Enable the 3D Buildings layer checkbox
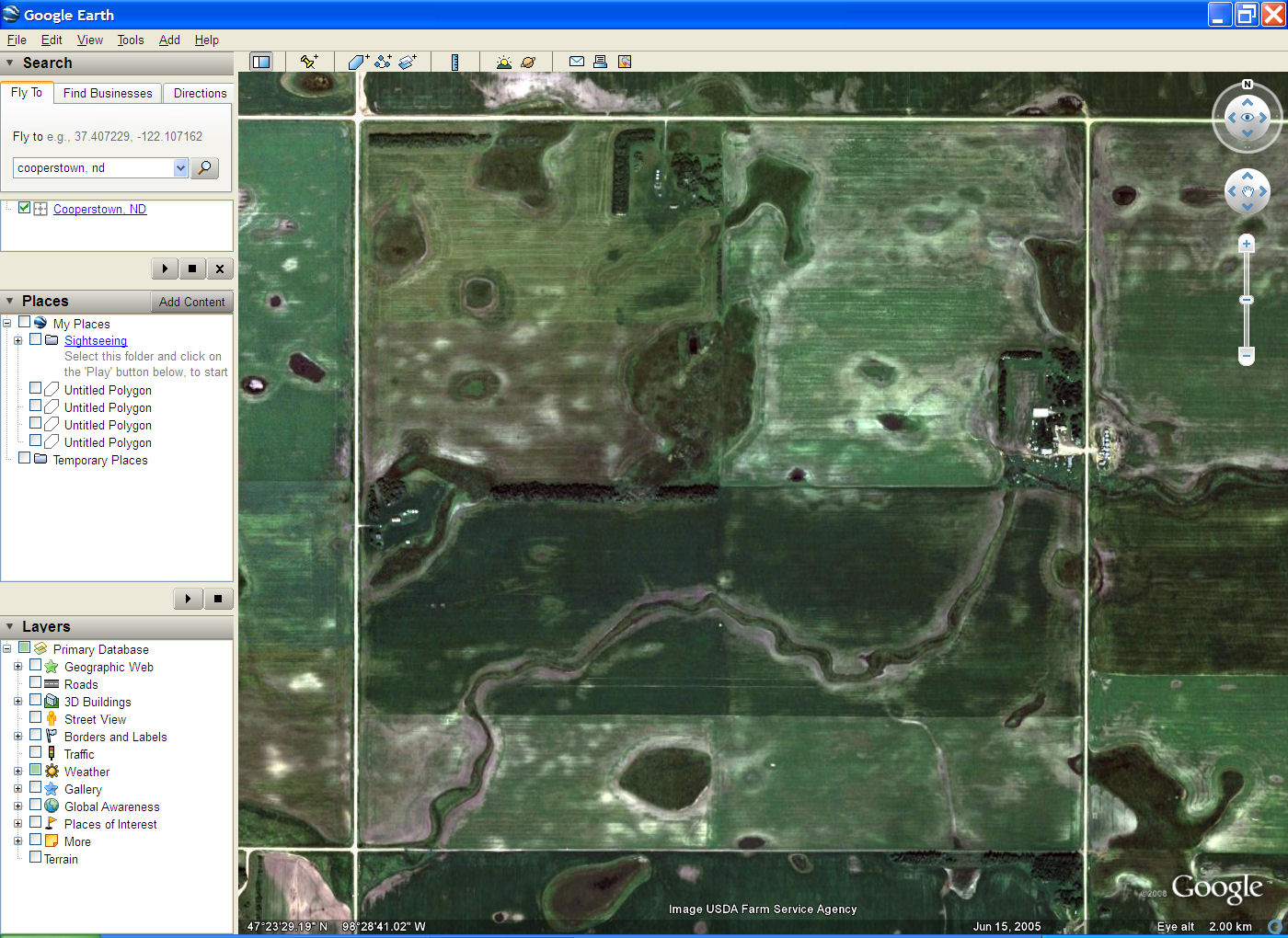The width and height of the screenshot is (1288, 938). (35, 700)
